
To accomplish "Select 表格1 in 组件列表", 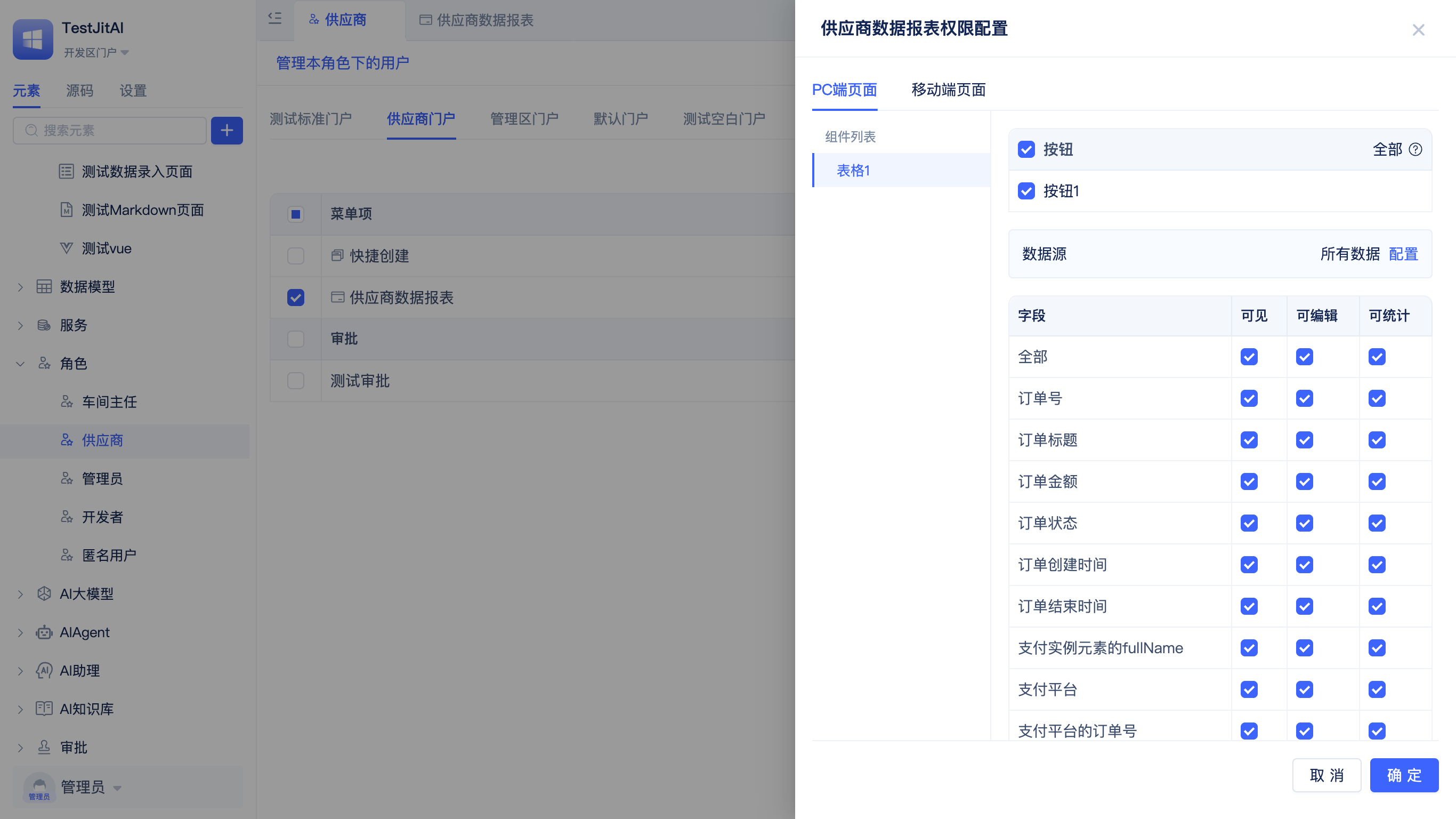I will (x=901, y=170).
